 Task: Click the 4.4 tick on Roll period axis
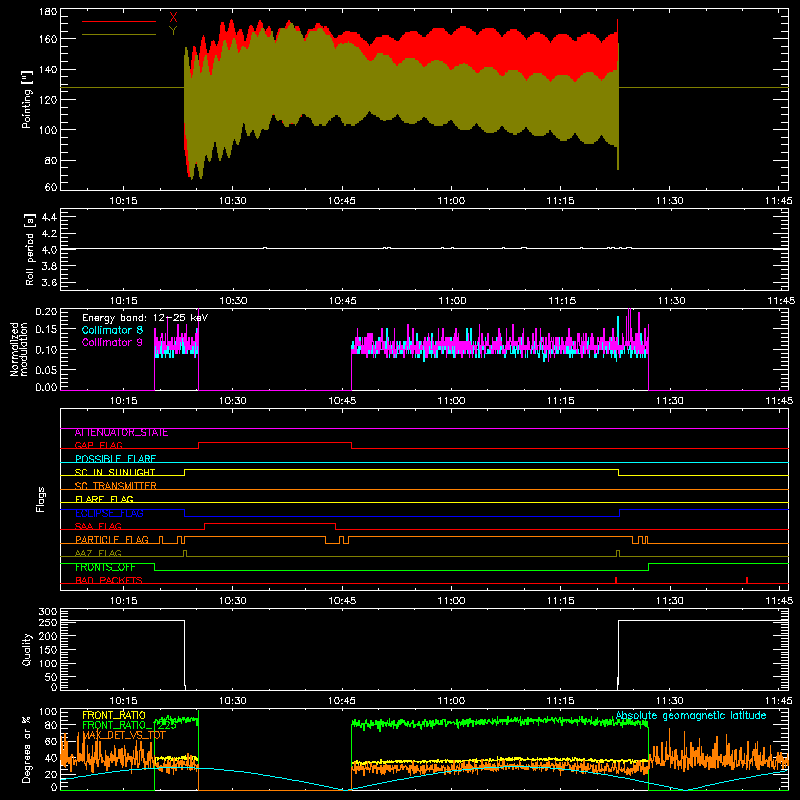(48, 217)
